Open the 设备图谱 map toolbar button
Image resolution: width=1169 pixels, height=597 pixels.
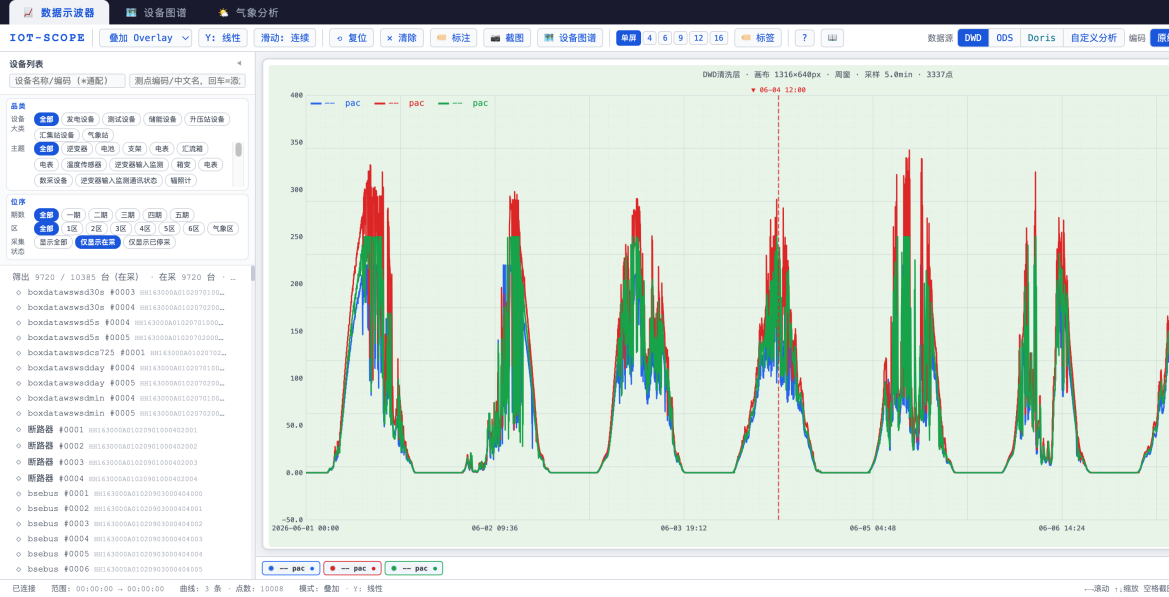570,38
